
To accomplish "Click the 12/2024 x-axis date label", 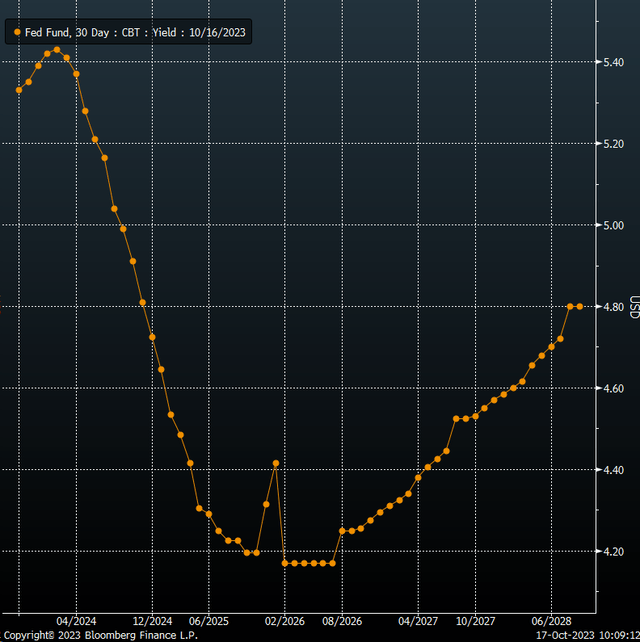I will coord(153,620).
